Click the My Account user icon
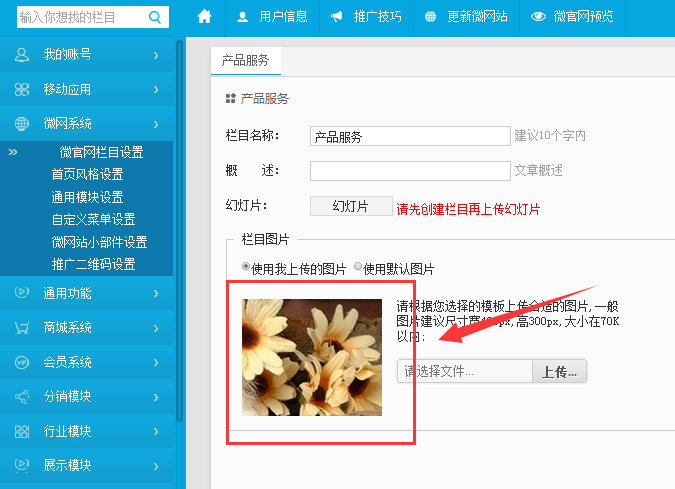Screen dimensions: 675x489 coord(22,55)
